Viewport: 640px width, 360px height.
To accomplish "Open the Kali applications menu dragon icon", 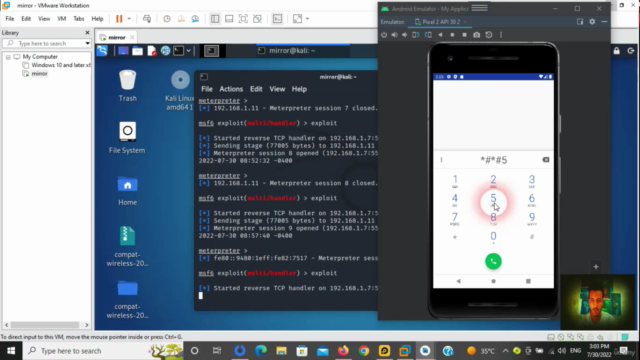I will tap(102, 51).
